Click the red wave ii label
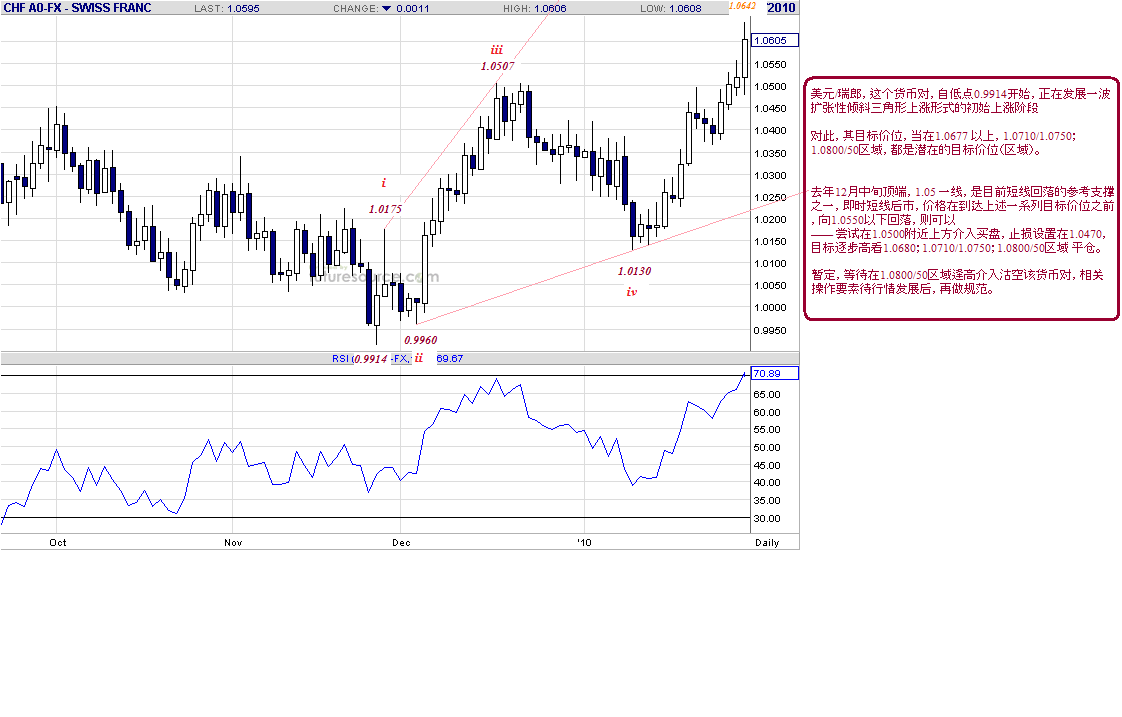 [419, 358]
